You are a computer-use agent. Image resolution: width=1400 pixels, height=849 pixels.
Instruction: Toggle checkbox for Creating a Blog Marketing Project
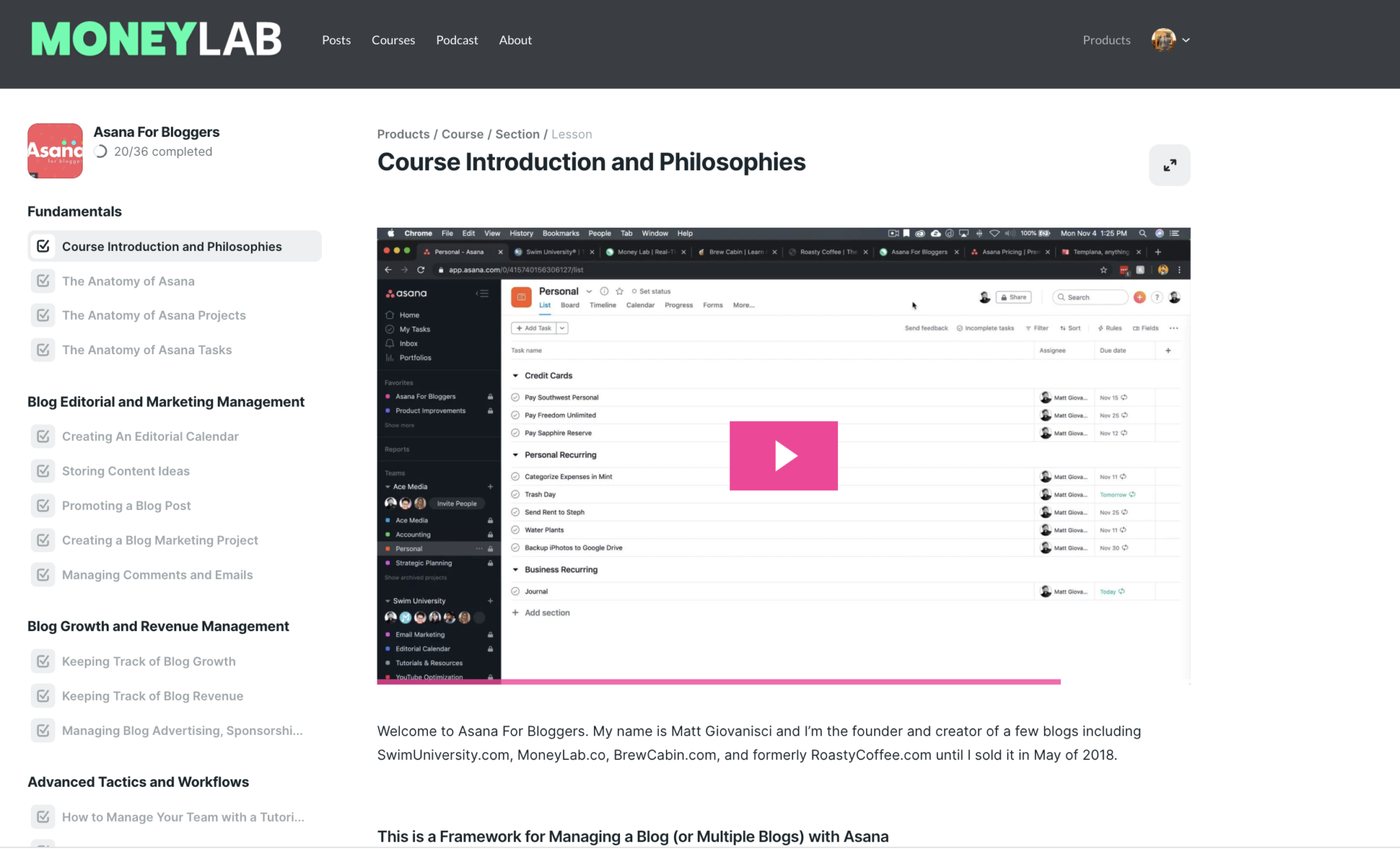point(43,540)
